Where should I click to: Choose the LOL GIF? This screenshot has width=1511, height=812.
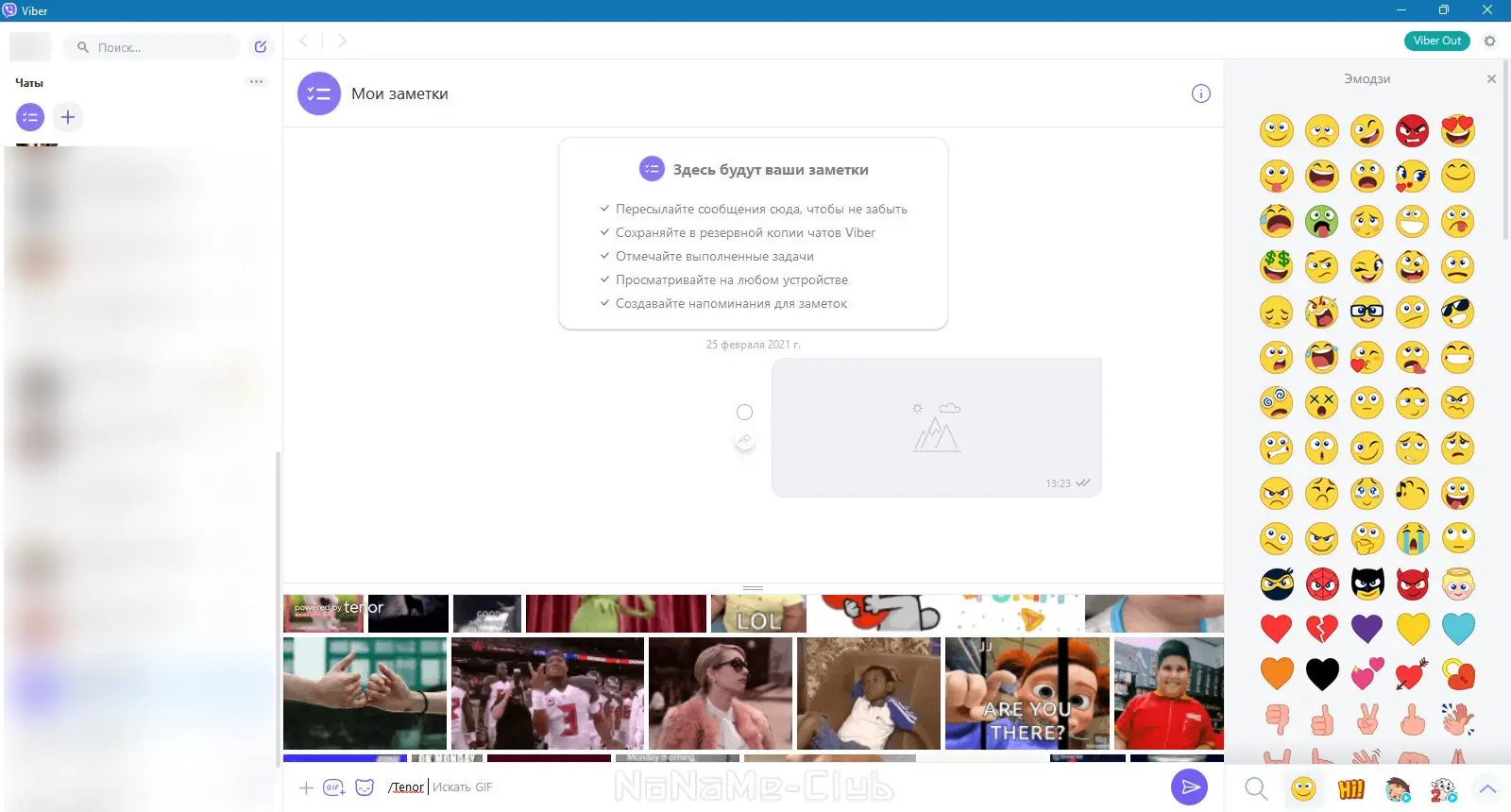pyautogui.click(x=758, y=614)
